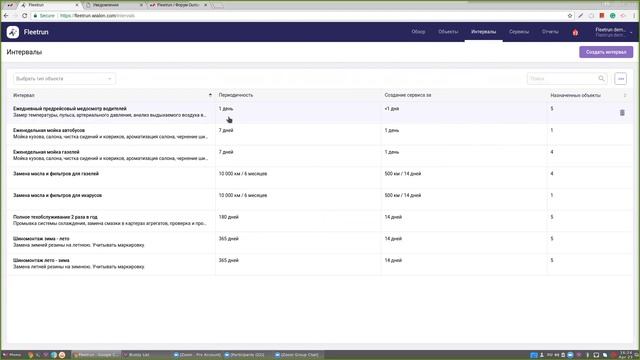Open Еженедельная мойка автобусов interval

(49, 130)
